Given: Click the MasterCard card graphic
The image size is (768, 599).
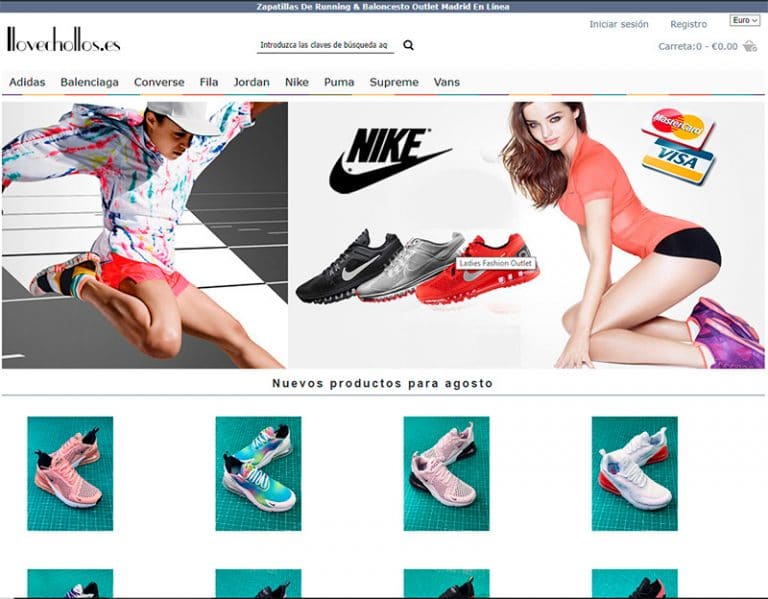Looking at the screenshot, I should coord(678,126).
